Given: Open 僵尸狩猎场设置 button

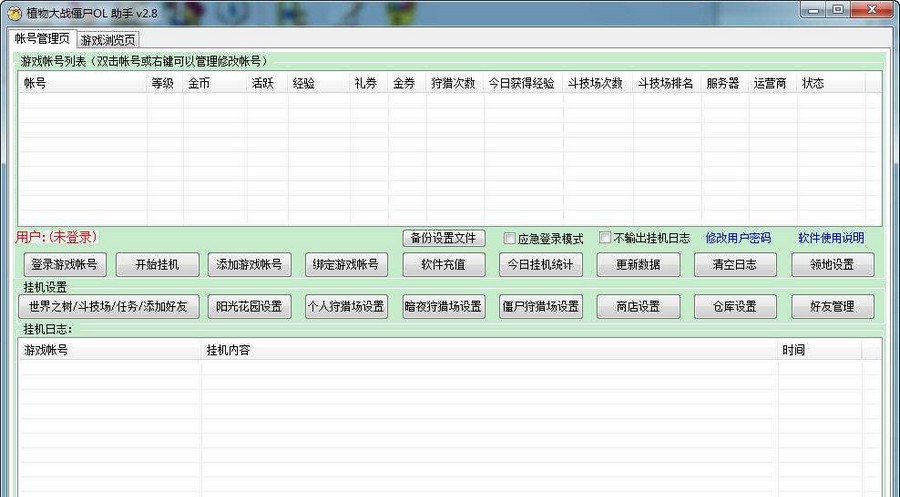Looking at the screenshot, I should click(541, 306).
